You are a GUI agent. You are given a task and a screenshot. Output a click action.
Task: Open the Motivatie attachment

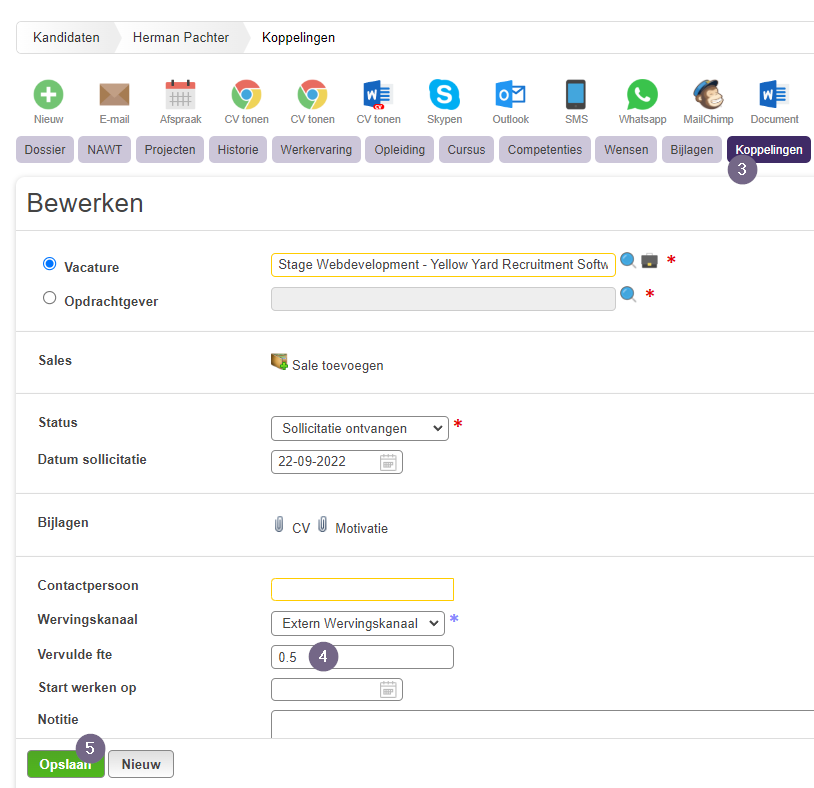(361, 528)
